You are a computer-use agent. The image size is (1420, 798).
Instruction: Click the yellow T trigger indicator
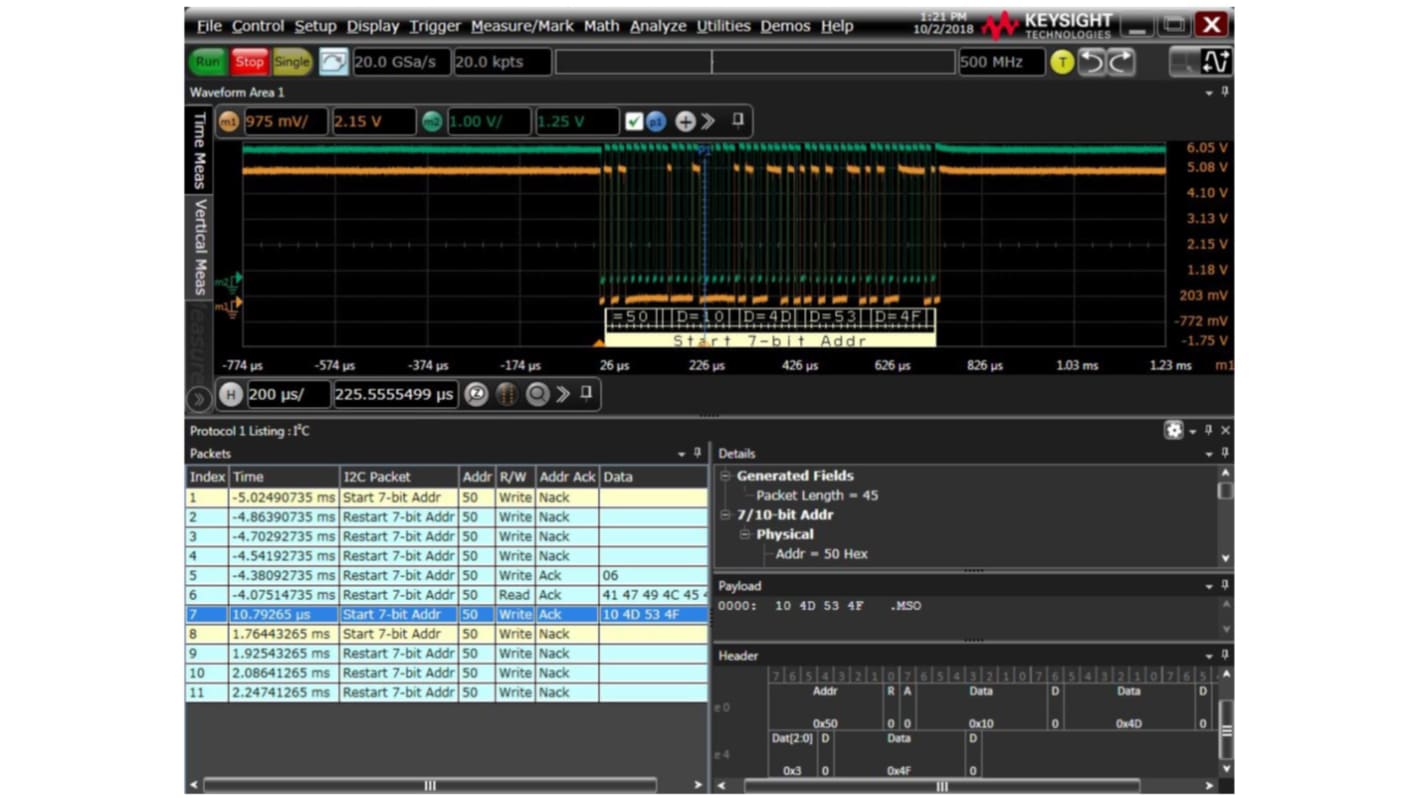[x=1062, y=62]
